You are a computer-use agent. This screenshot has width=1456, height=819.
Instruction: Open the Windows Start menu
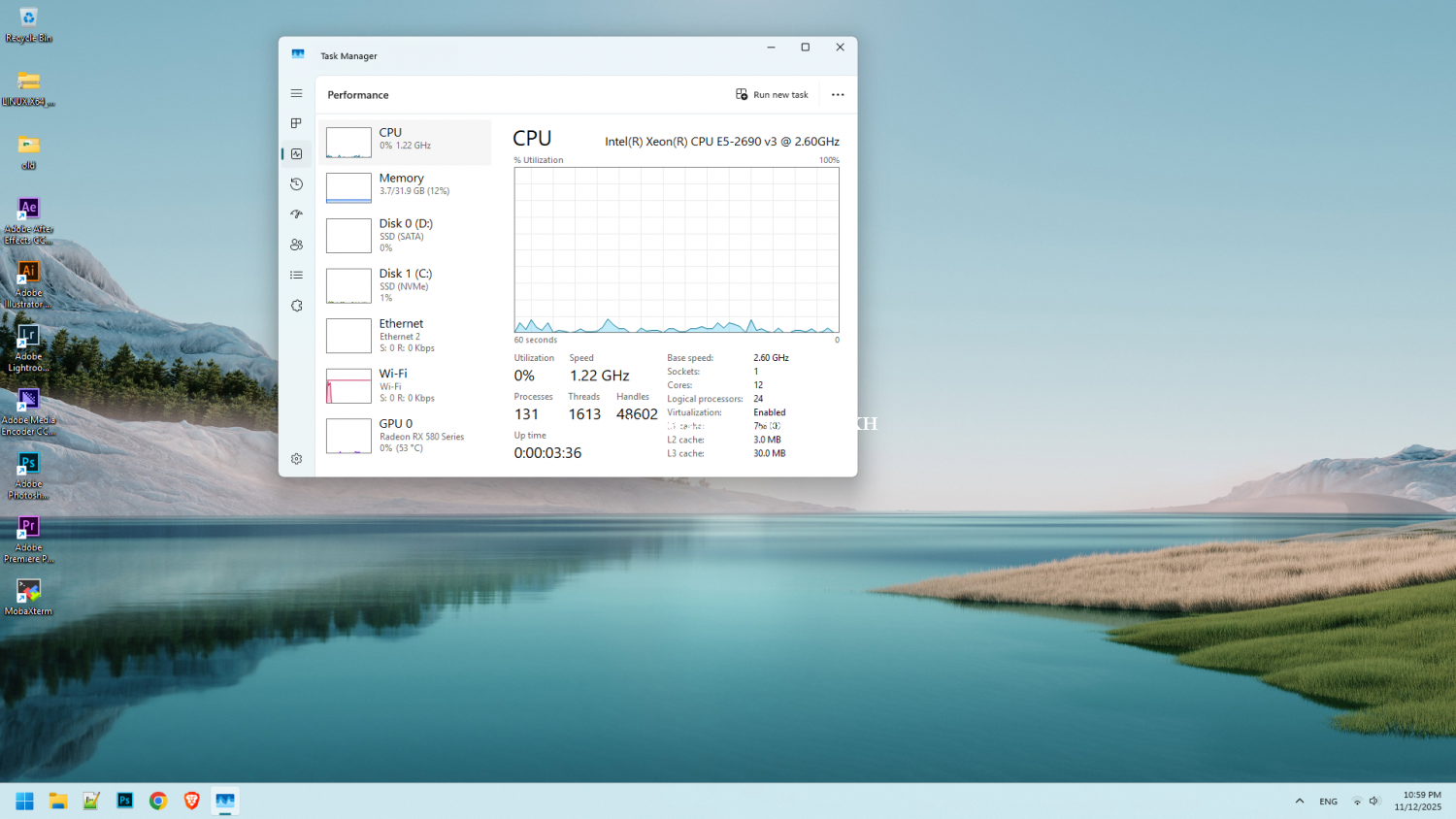[x=25, y=802]
